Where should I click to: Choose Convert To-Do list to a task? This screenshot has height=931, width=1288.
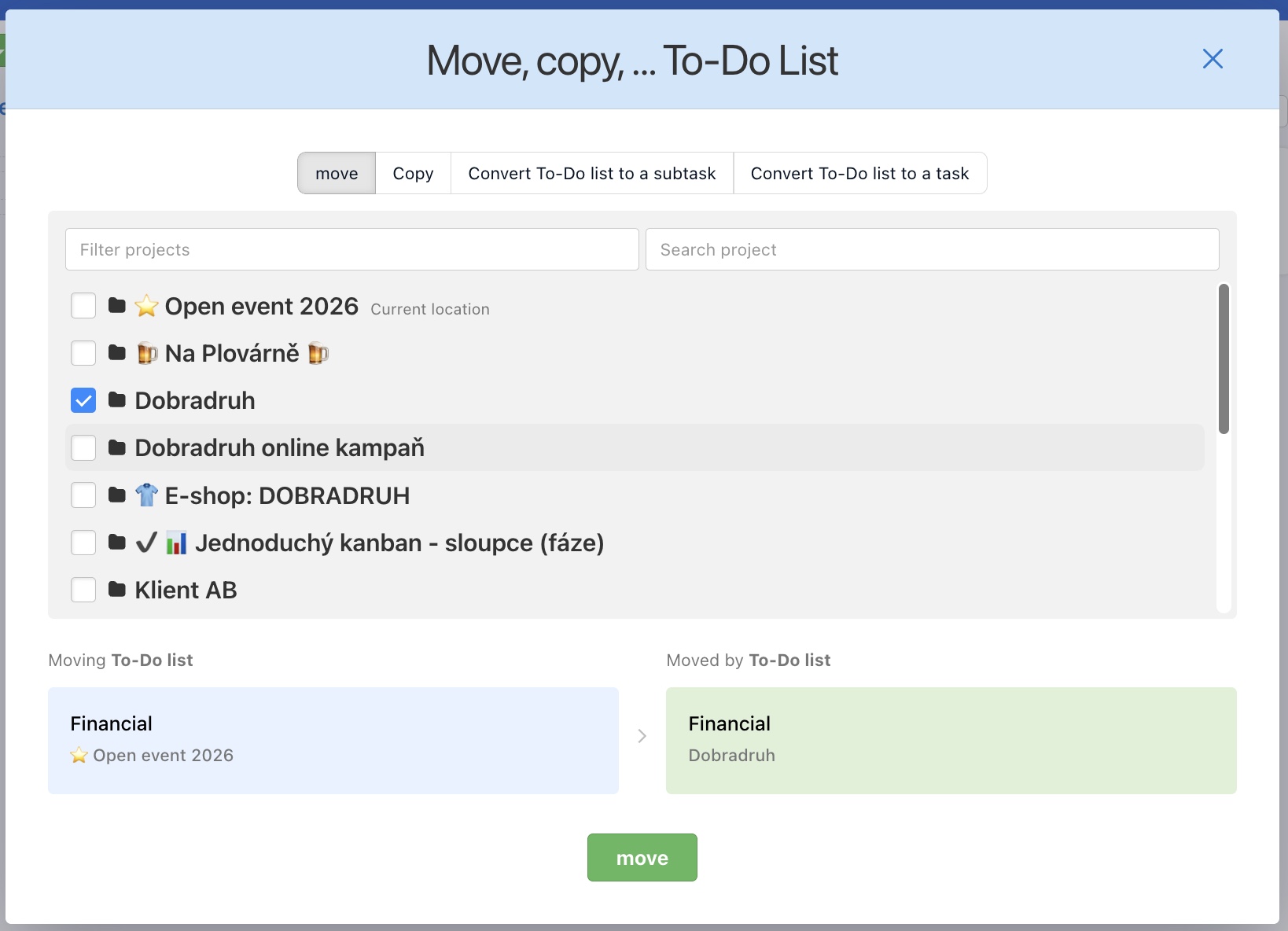(x=859, y=173)
